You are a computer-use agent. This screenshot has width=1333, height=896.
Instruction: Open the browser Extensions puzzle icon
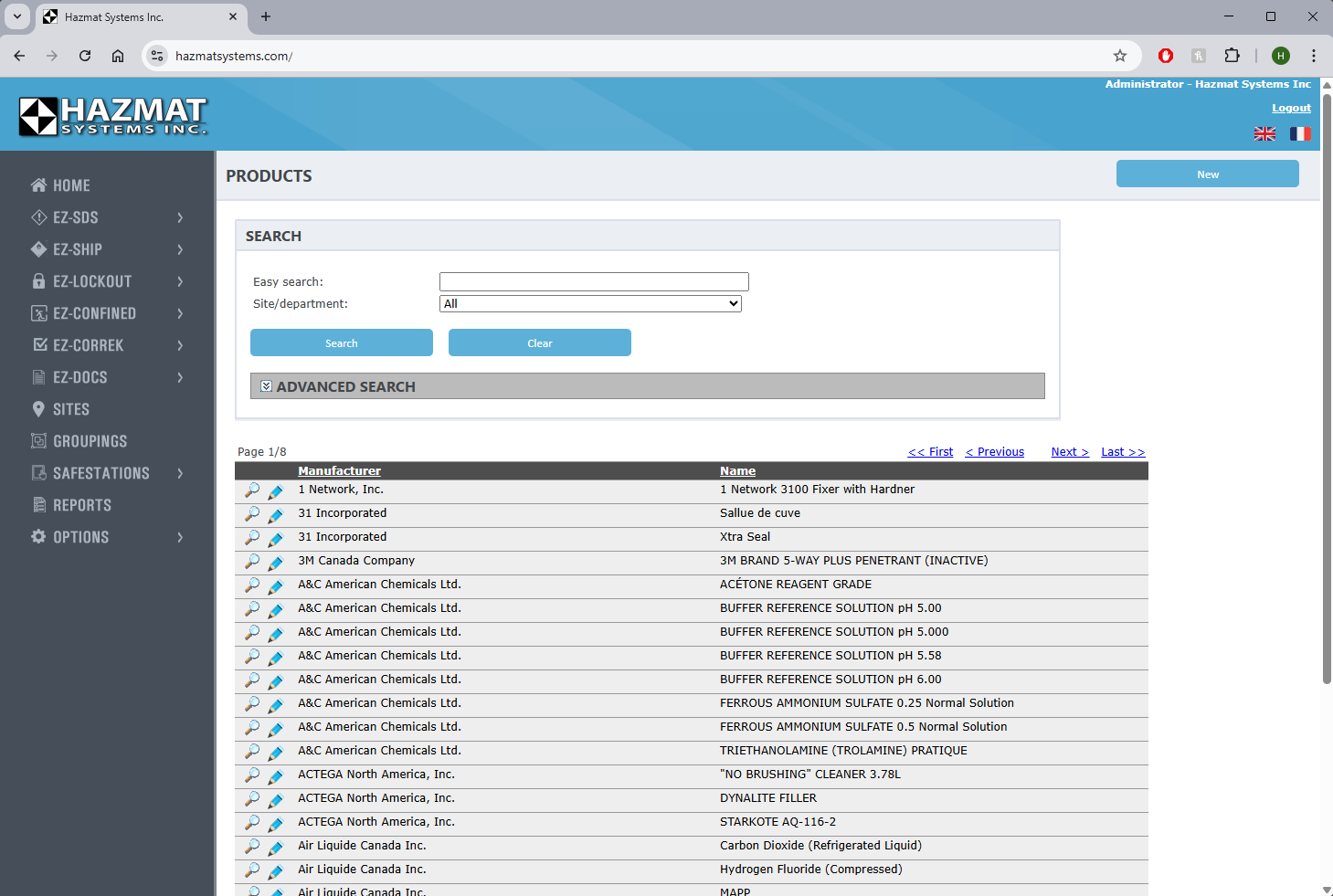coord(1232,56)
